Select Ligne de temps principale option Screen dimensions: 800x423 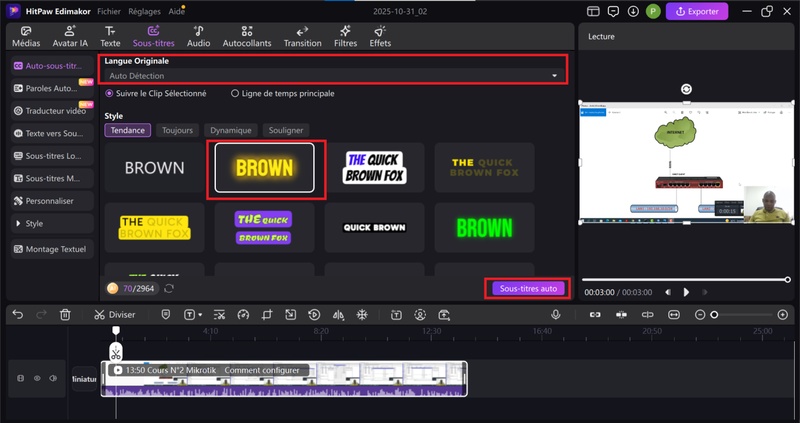pyautogui.click(x=283, y=93)
